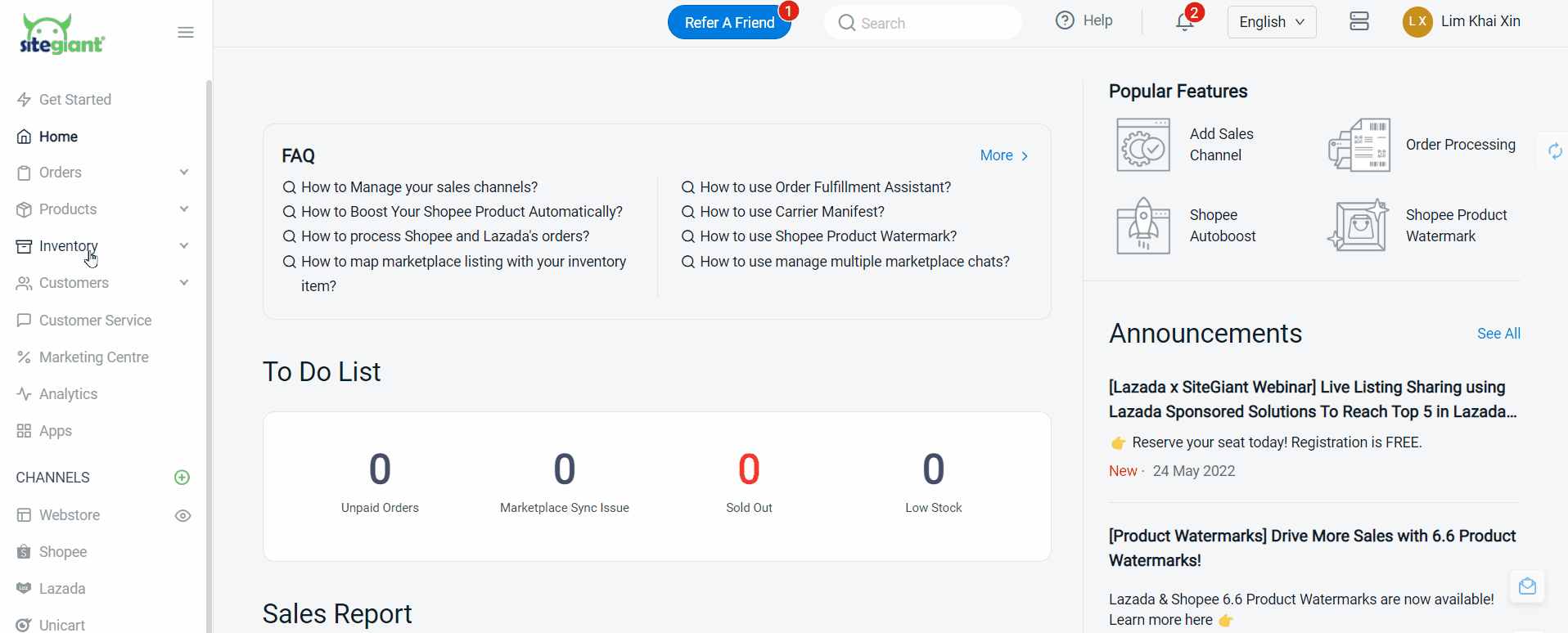Click the Apps grid icon
The image size is (1568, 633).
[24, 431]
